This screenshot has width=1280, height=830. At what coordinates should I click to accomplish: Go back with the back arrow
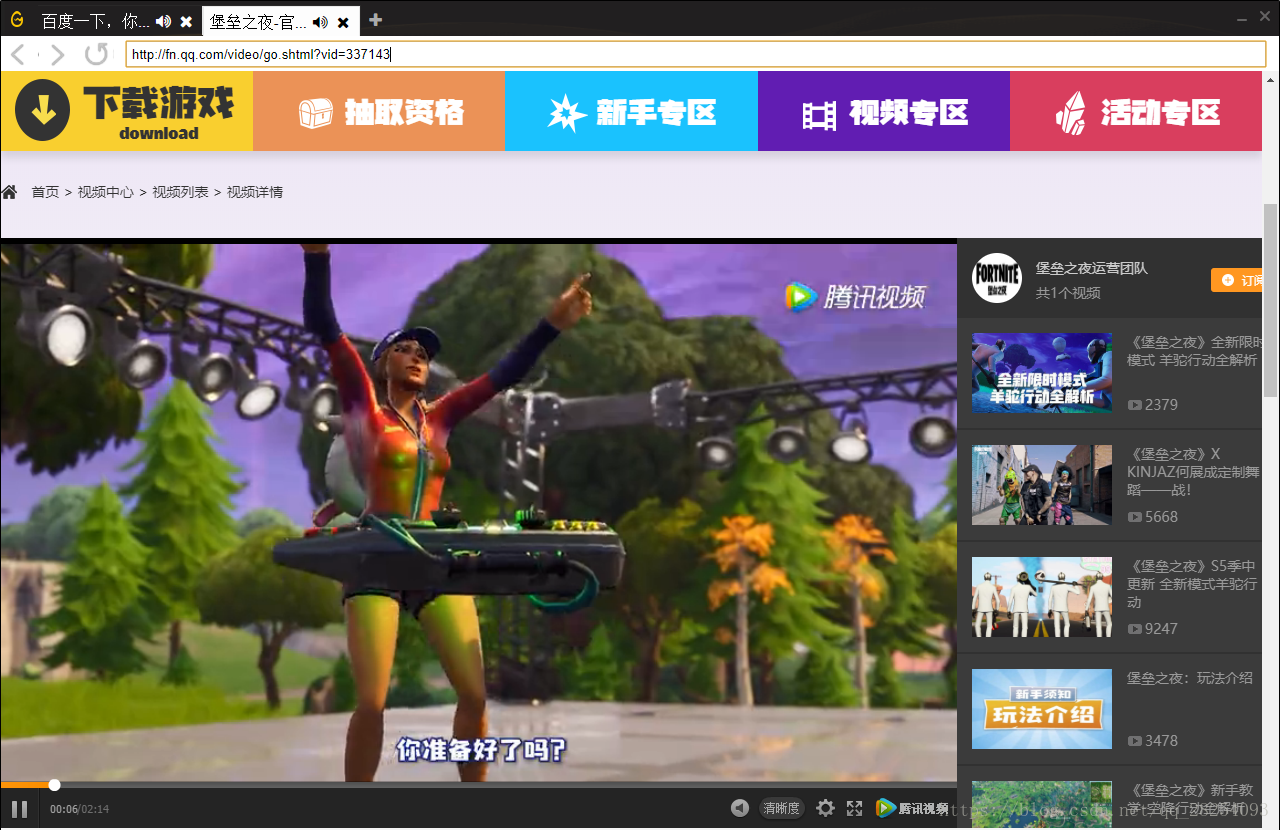coord(17,54)
